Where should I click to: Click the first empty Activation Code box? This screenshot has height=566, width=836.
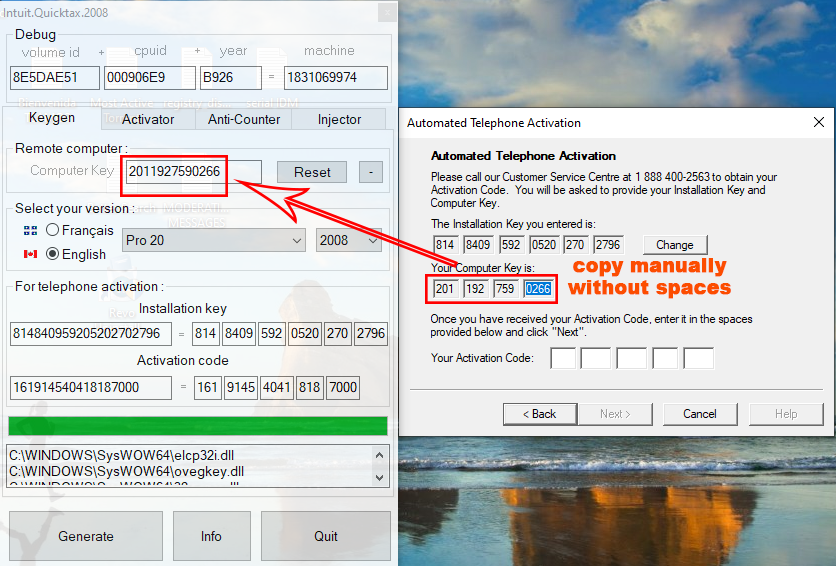[563, 358]
